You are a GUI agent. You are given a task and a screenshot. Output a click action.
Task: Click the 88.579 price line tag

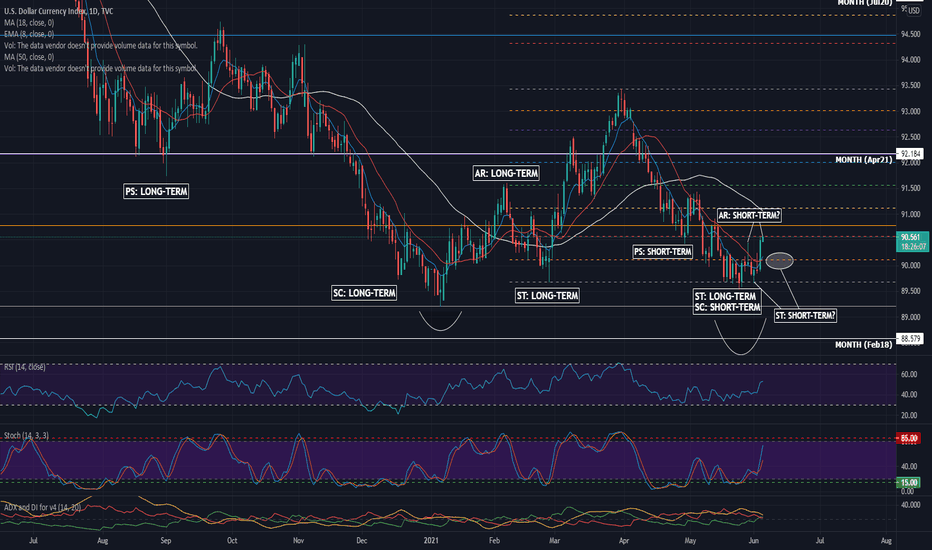click(x=910, y=338)
